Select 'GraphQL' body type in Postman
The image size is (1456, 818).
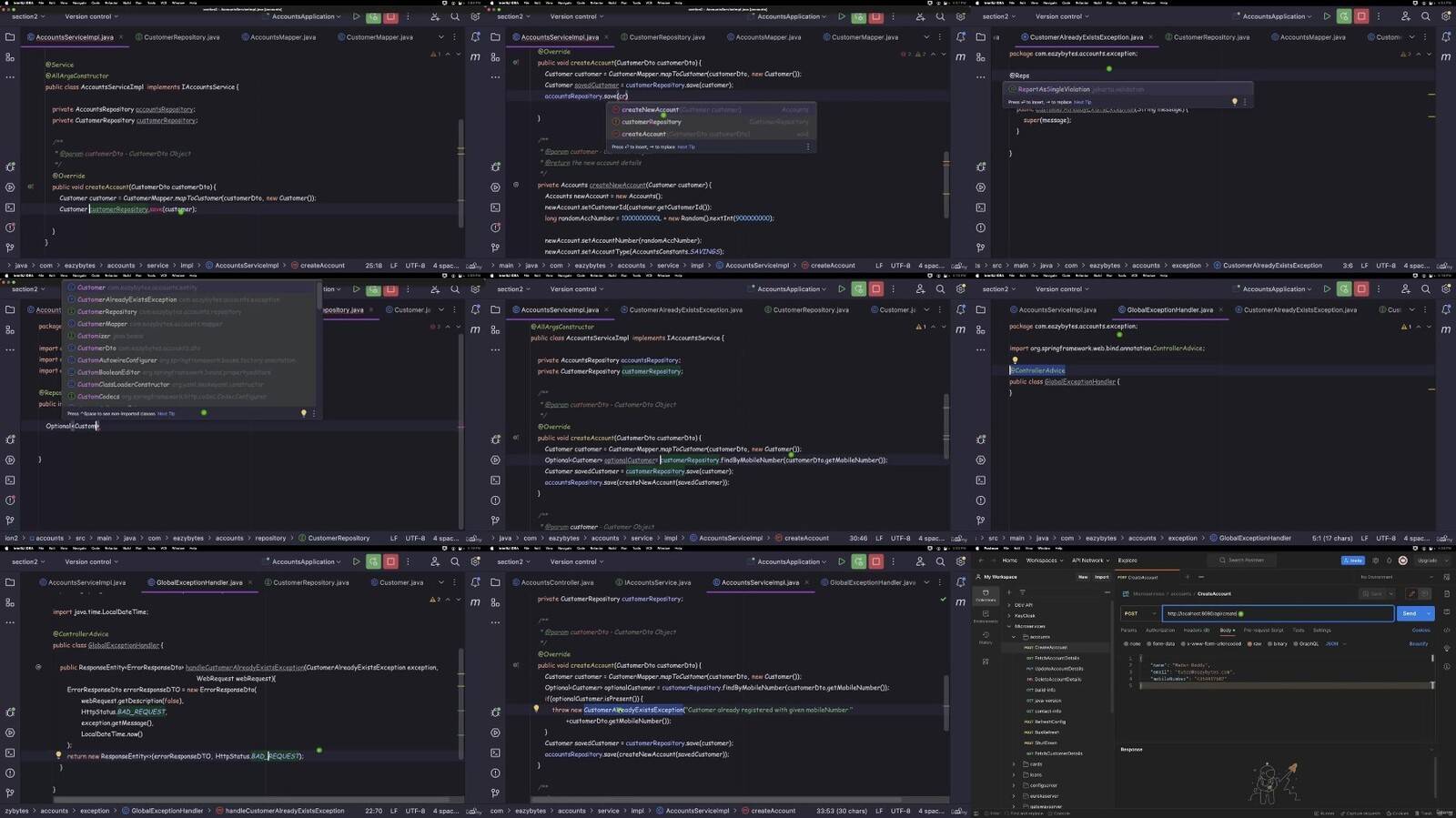click(x=1307, y=643)
